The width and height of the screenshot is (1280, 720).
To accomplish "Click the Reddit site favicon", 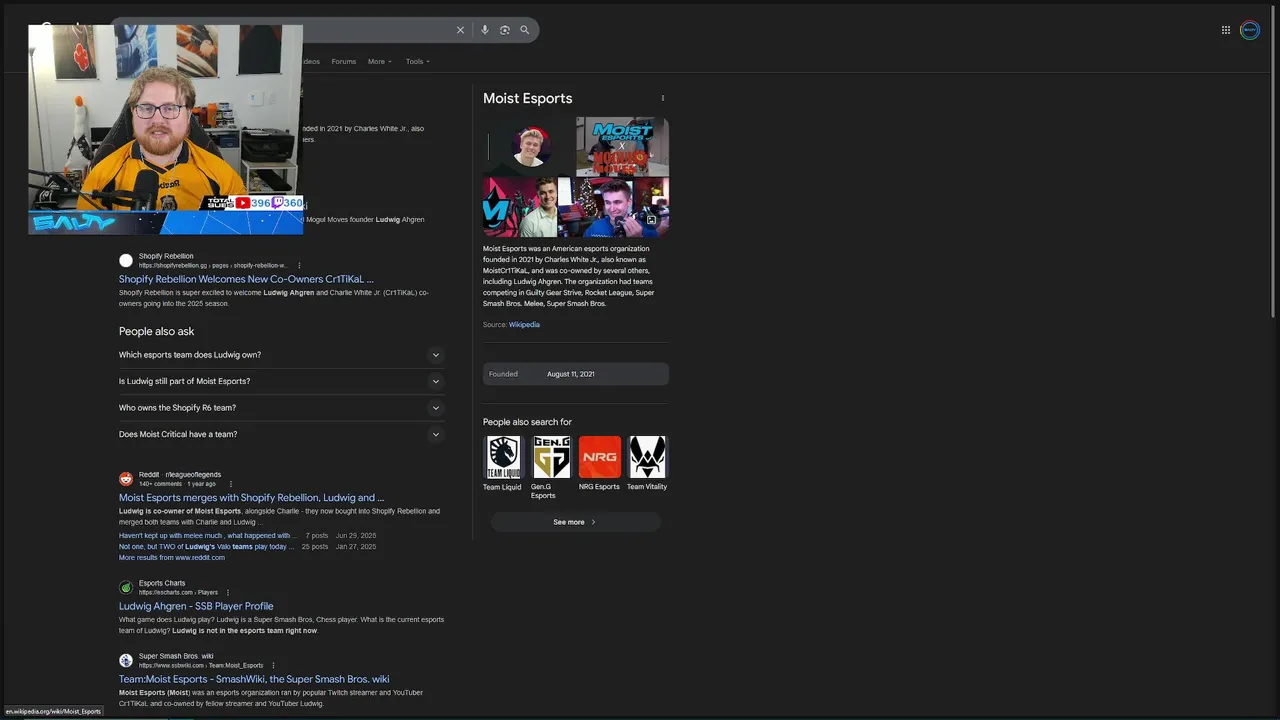I will point(126,479).
